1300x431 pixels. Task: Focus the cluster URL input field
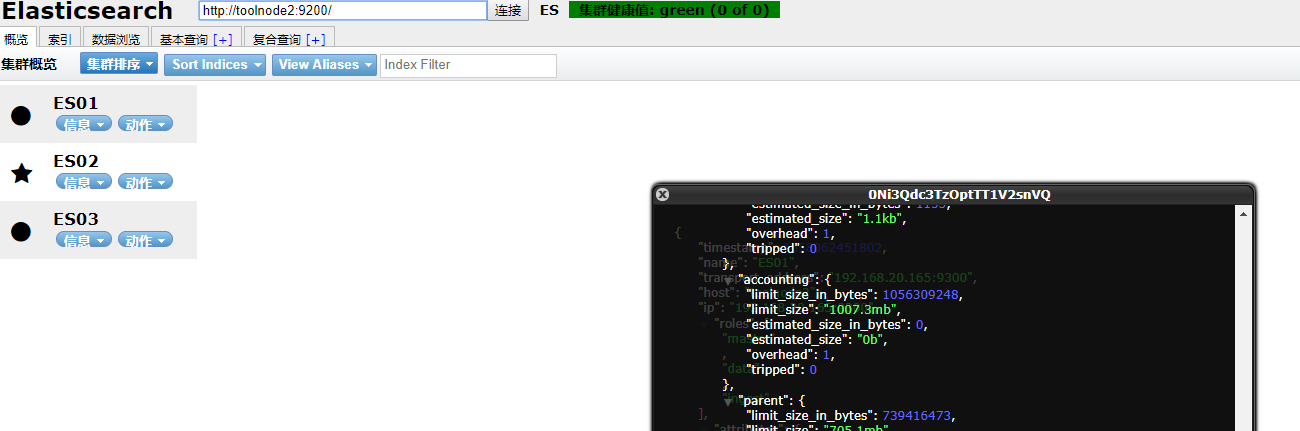(343, 10)
